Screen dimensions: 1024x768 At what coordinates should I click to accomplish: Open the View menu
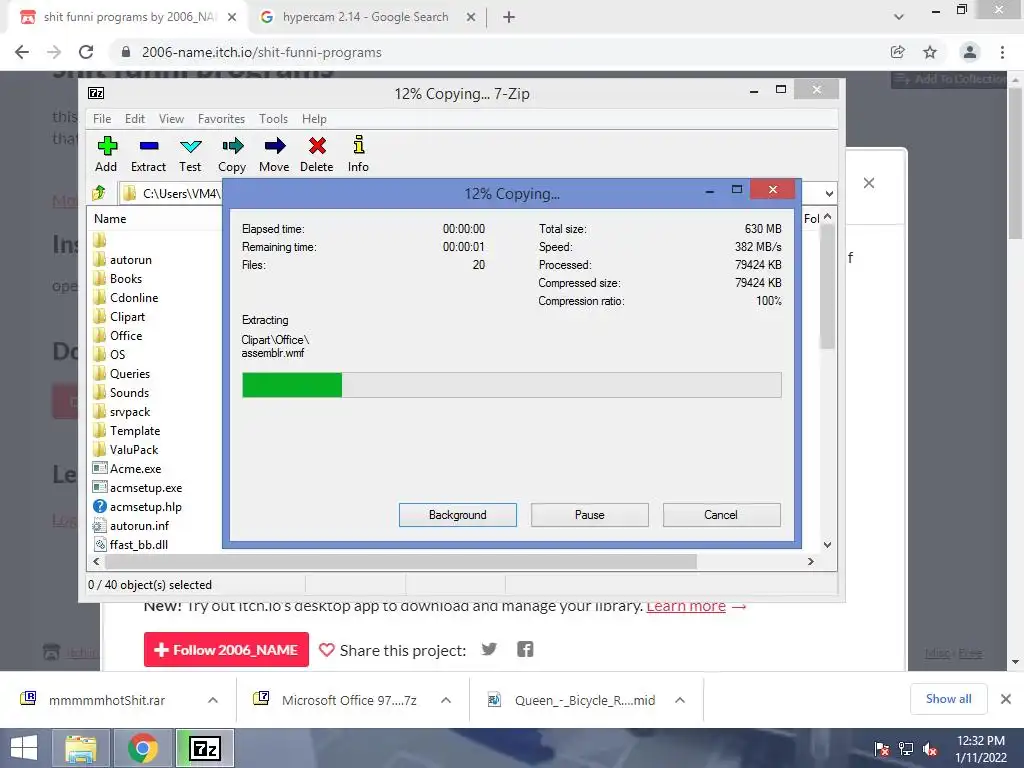tap(171, 119)
